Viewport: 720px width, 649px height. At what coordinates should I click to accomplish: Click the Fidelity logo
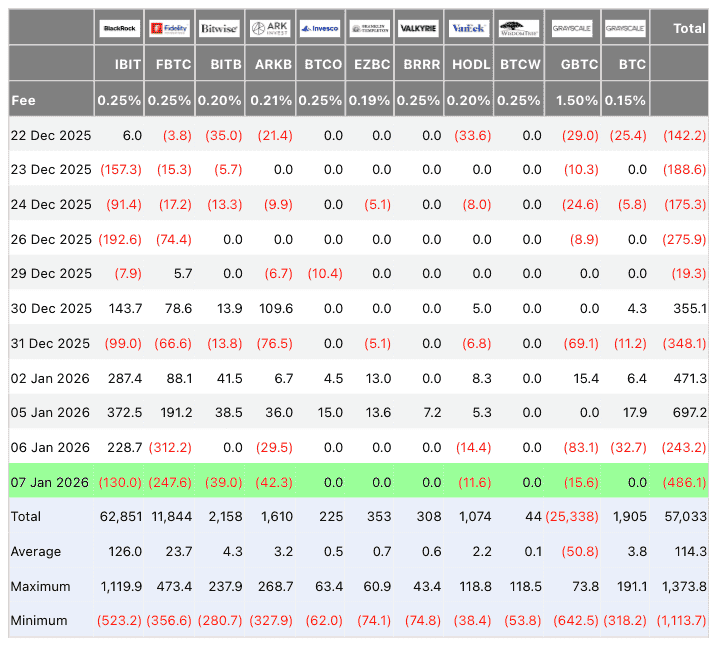click(x=170, y=29)
